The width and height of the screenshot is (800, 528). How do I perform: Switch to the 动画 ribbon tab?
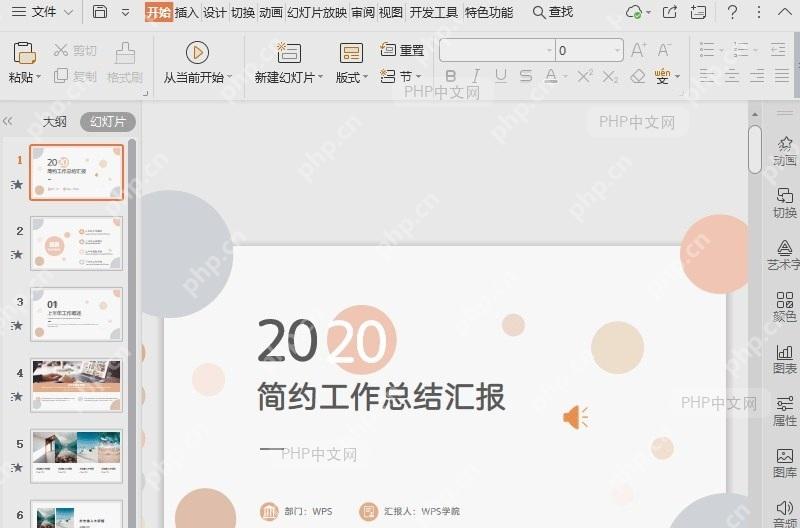271,12
